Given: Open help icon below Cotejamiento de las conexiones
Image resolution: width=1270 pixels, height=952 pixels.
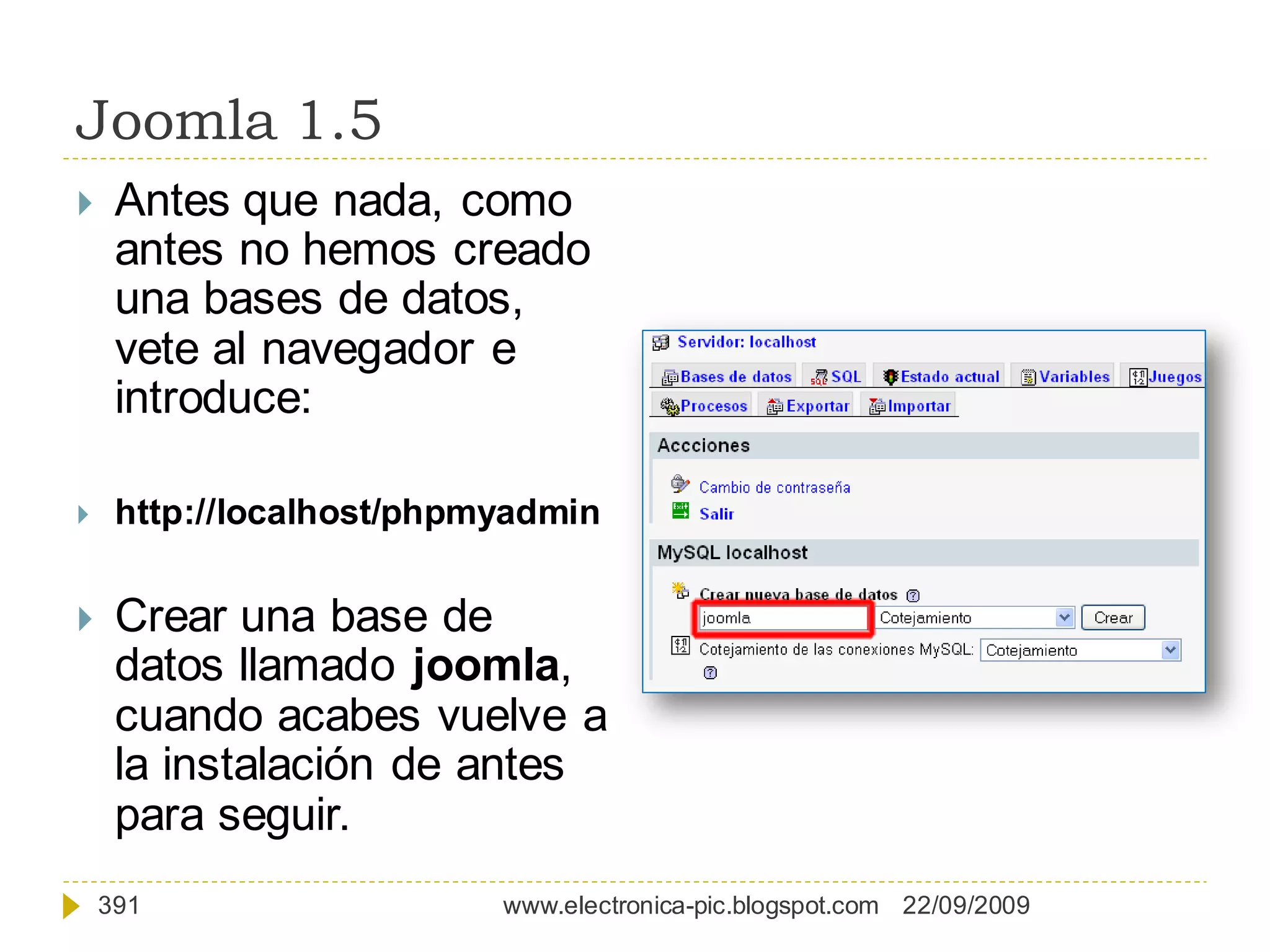Looking at the screenshot, I should (711, 673).
